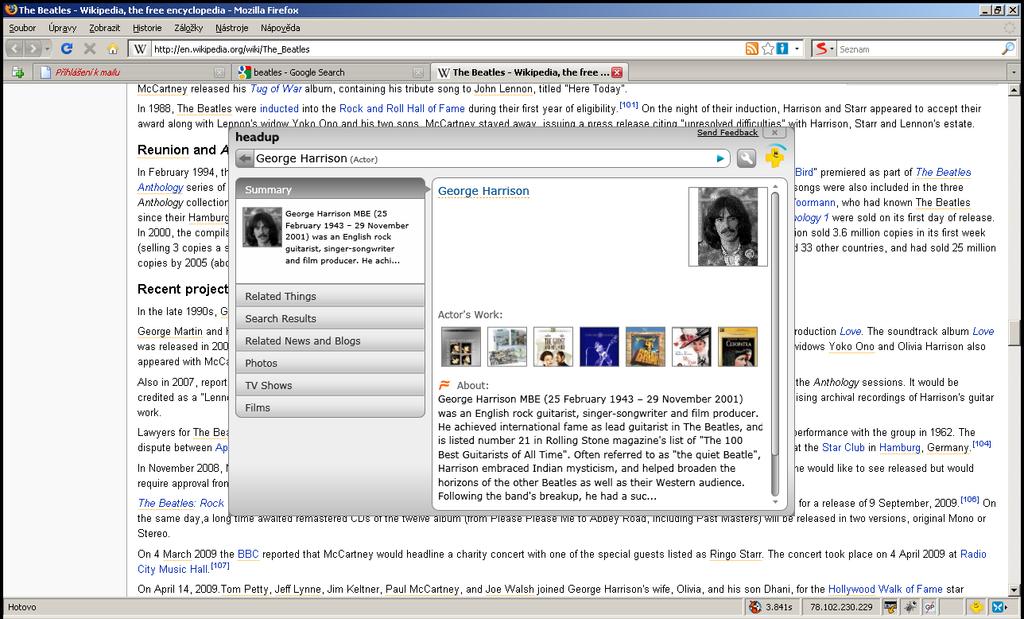
Task: Click the Seznam search input field
Action: 918,49
